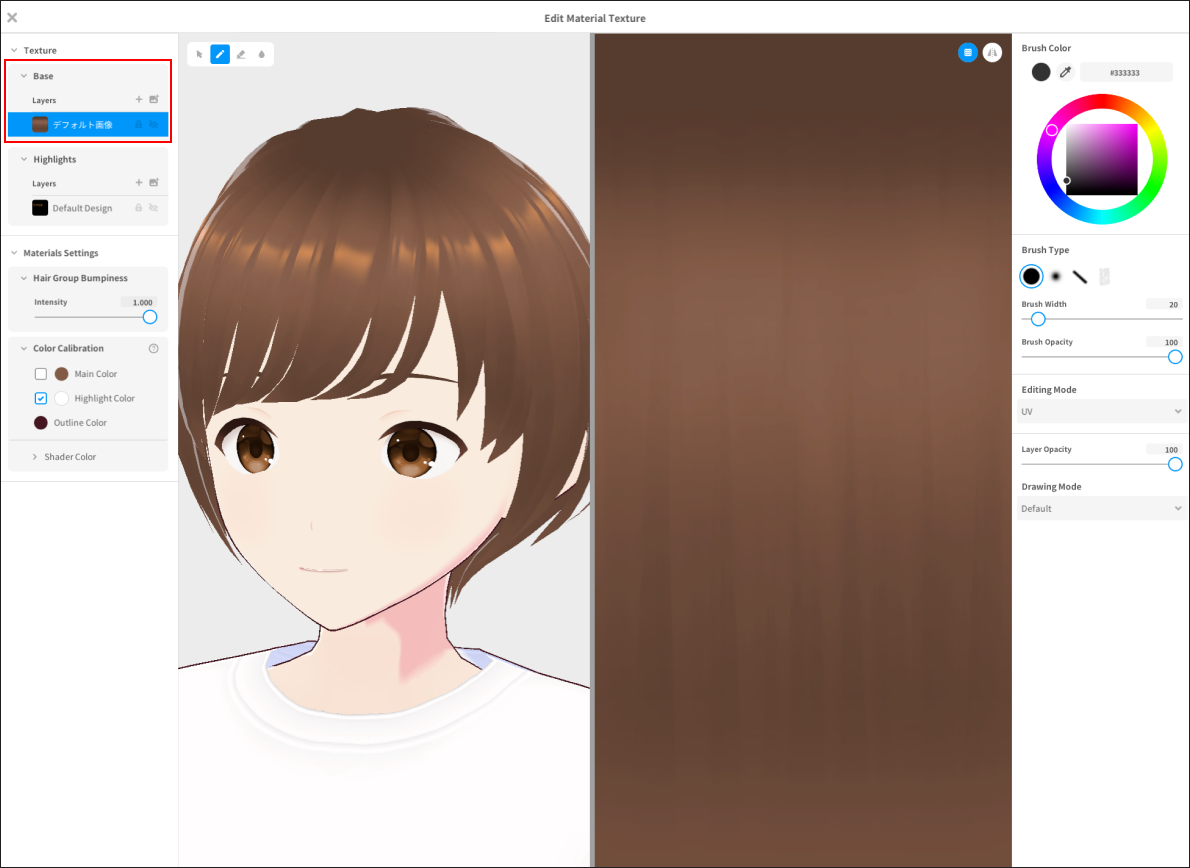This screenshot has width=1190, height=868.
Task: Pick a color with the eyedropper
Action: [1065, 71]
